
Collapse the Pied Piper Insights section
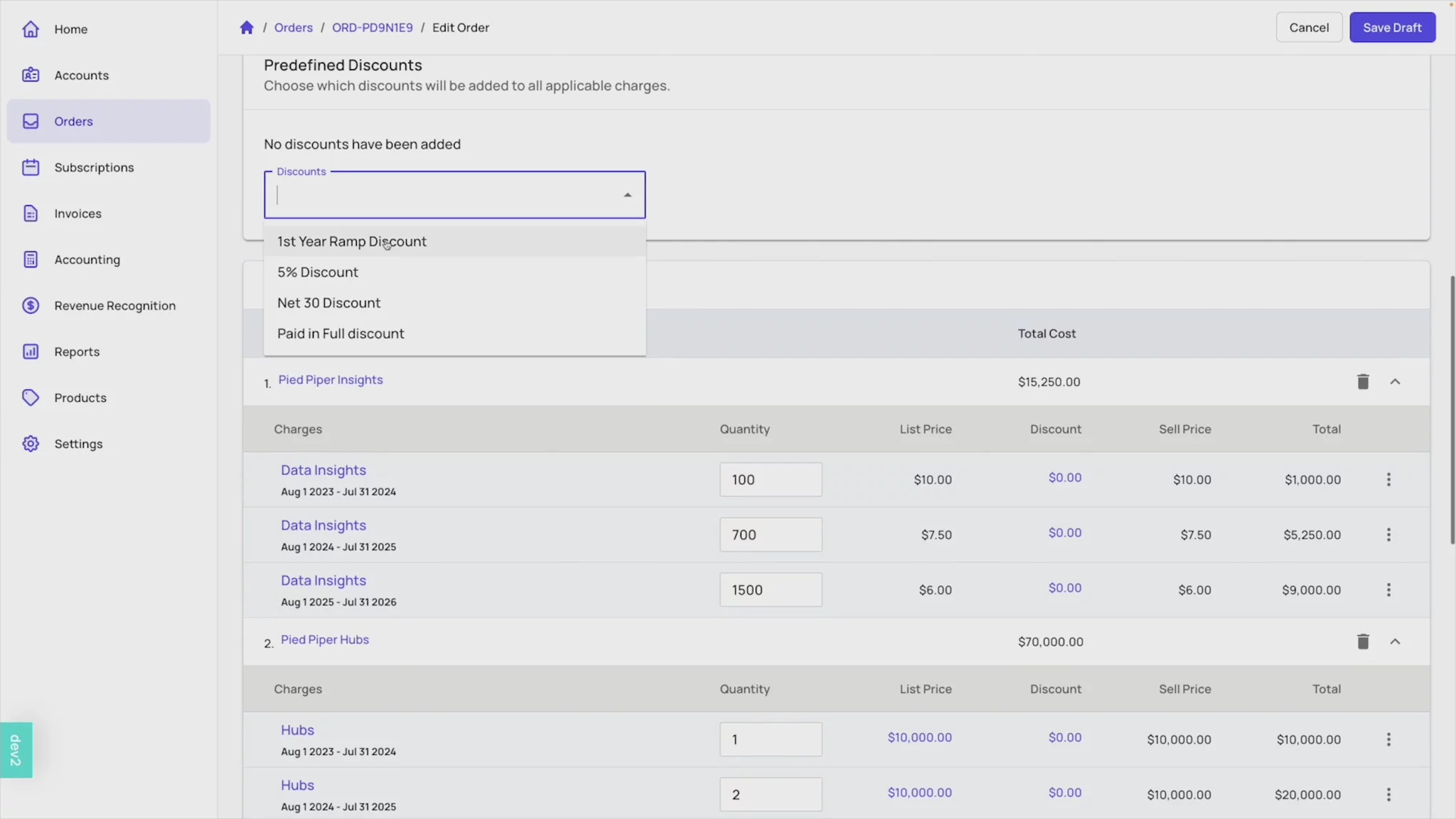1395,382
